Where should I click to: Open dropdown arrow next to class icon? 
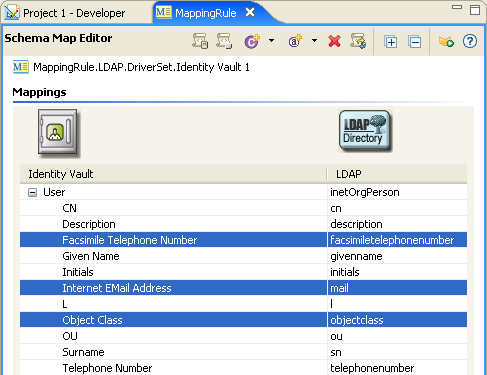coord(272,41)
